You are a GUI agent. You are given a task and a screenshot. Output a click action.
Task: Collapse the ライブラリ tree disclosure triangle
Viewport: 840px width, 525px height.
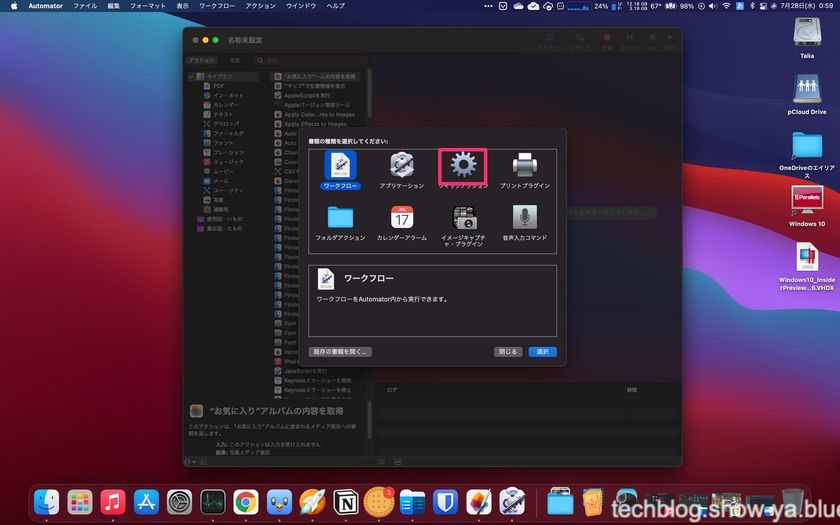pos(192,76)
